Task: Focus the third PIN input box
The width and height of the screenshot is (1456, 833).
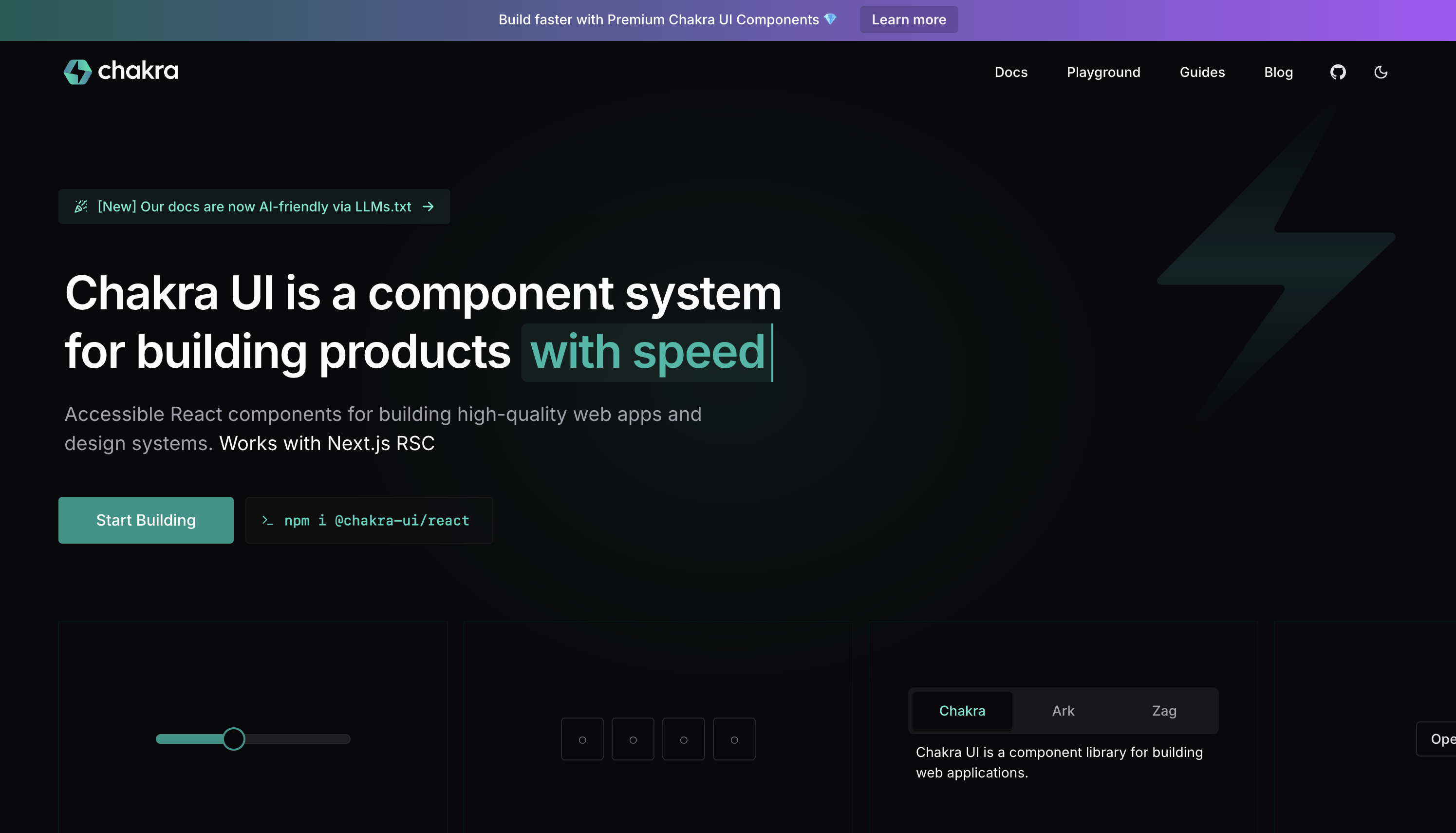Action: (683, 738)
